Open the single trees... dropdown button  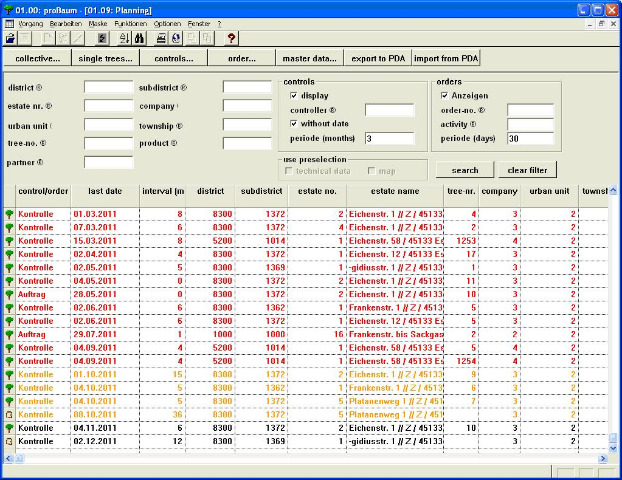pos(105,59)
